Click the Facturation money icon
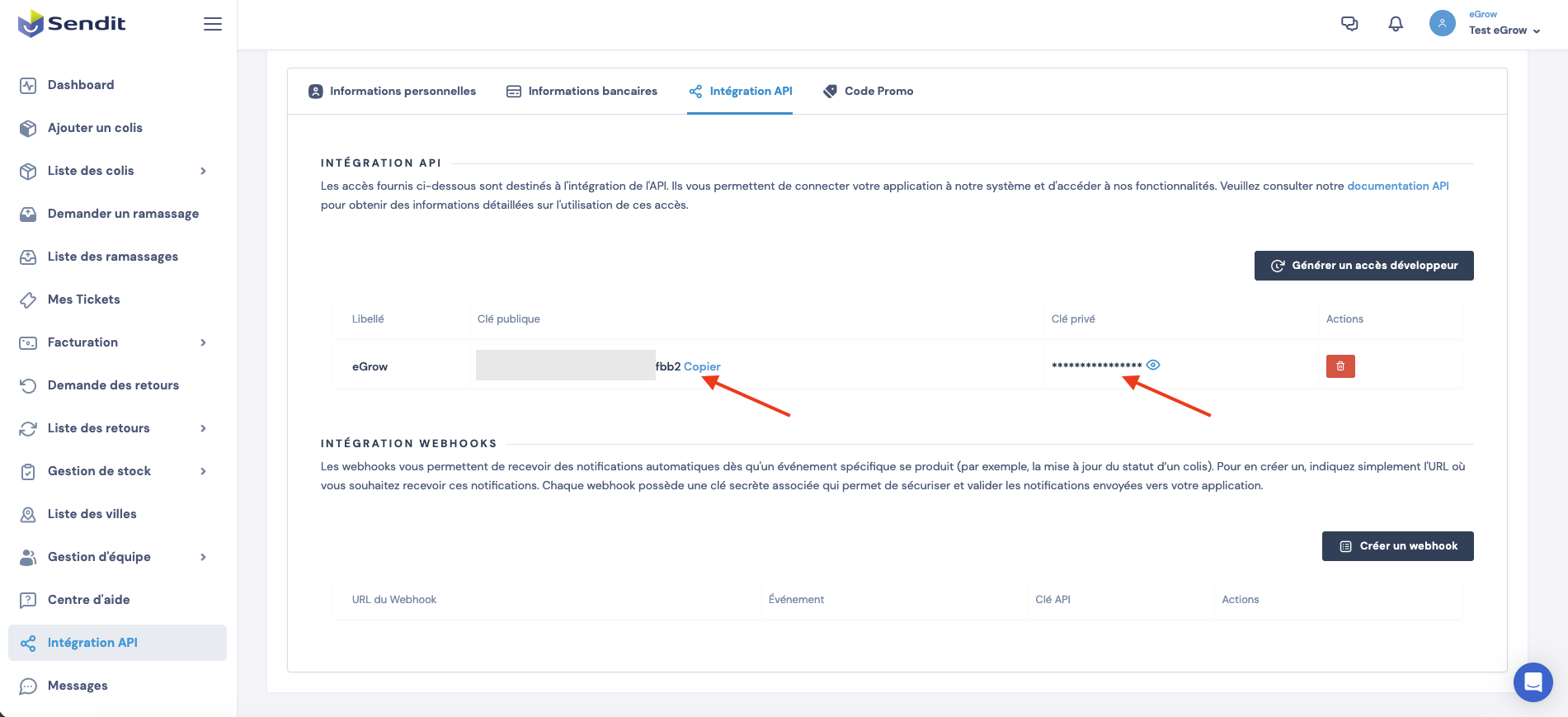Screen dimensions: 1568x717 click(28, 342)
